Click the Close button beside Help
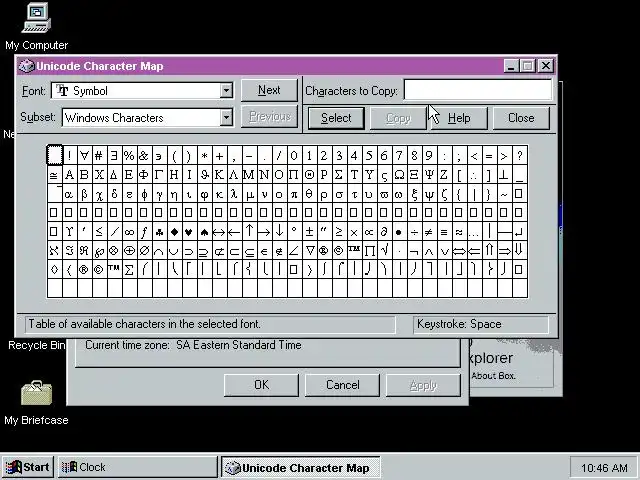Screen dimensions: 640x480 (x=521, y=118)
